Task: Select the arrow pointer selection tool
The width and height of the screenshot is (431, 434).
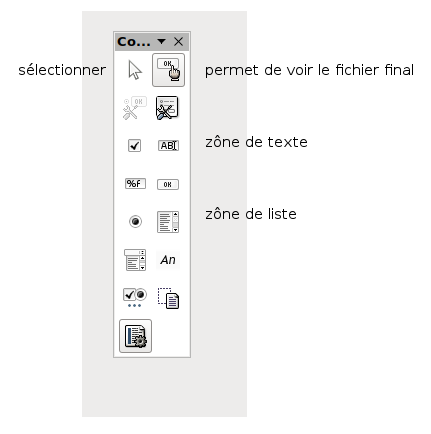Action: point(135,70)
